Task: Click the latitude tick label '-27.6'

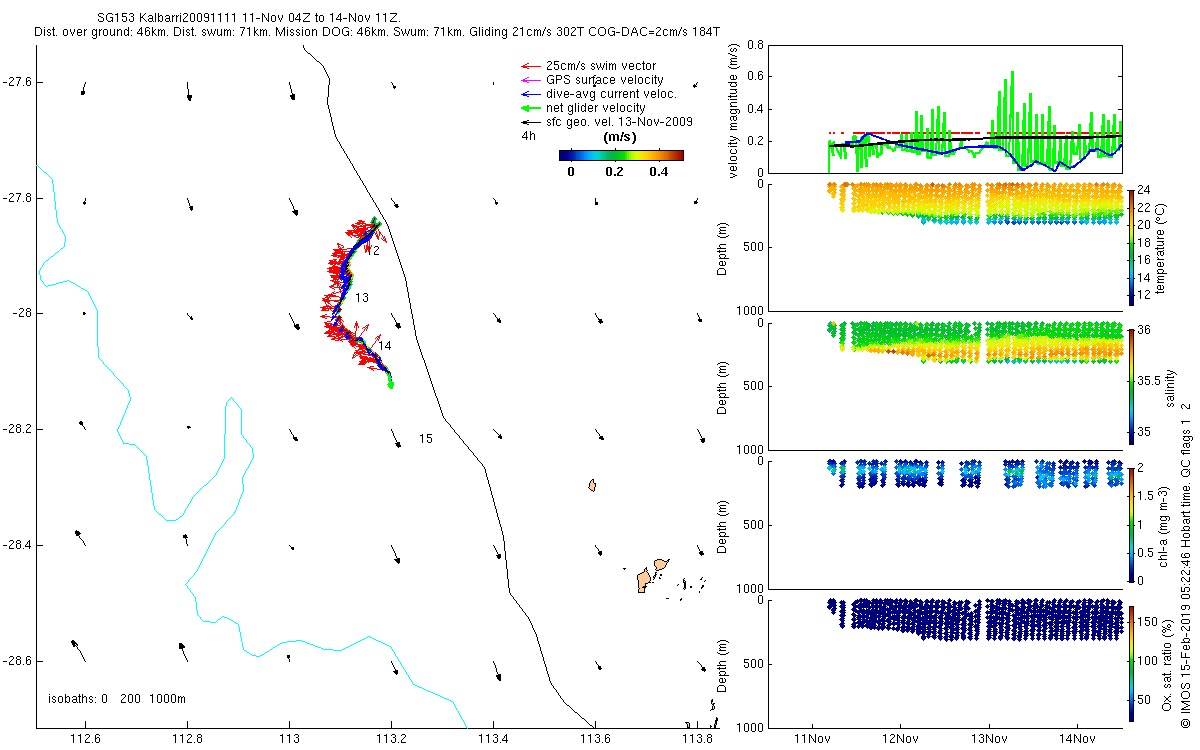Action: [19, 81]
